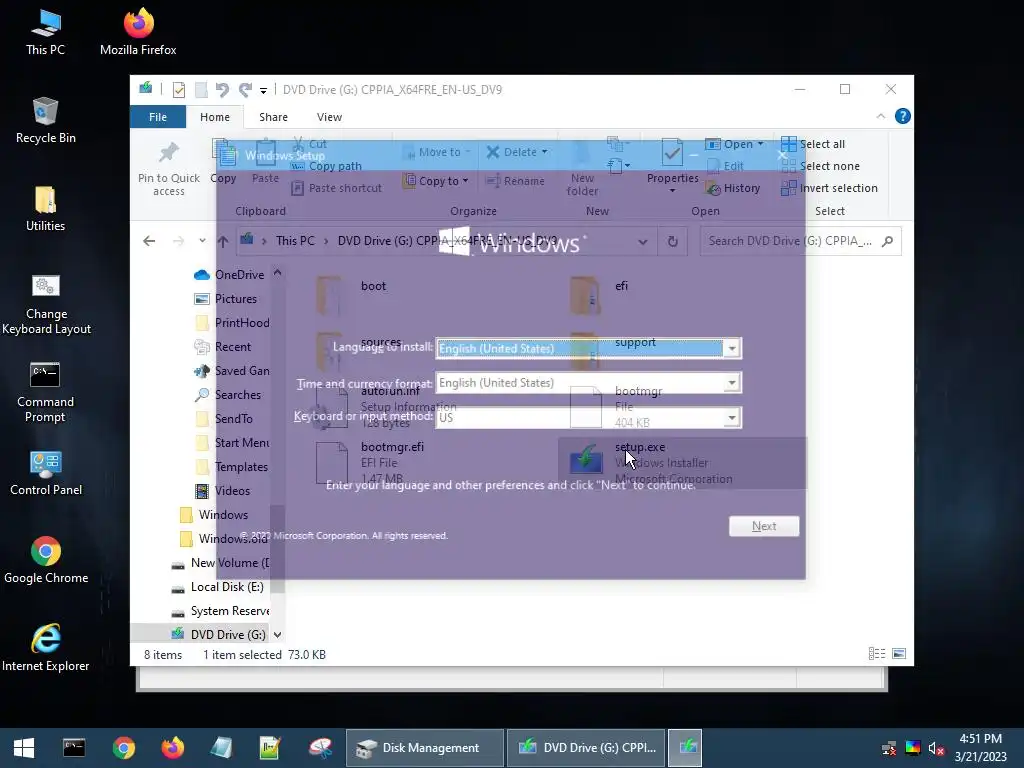Image resolution: width=1024 pixels, height=768 pixels.
Task: Go up one folder level
Action: tap(223, 241)
